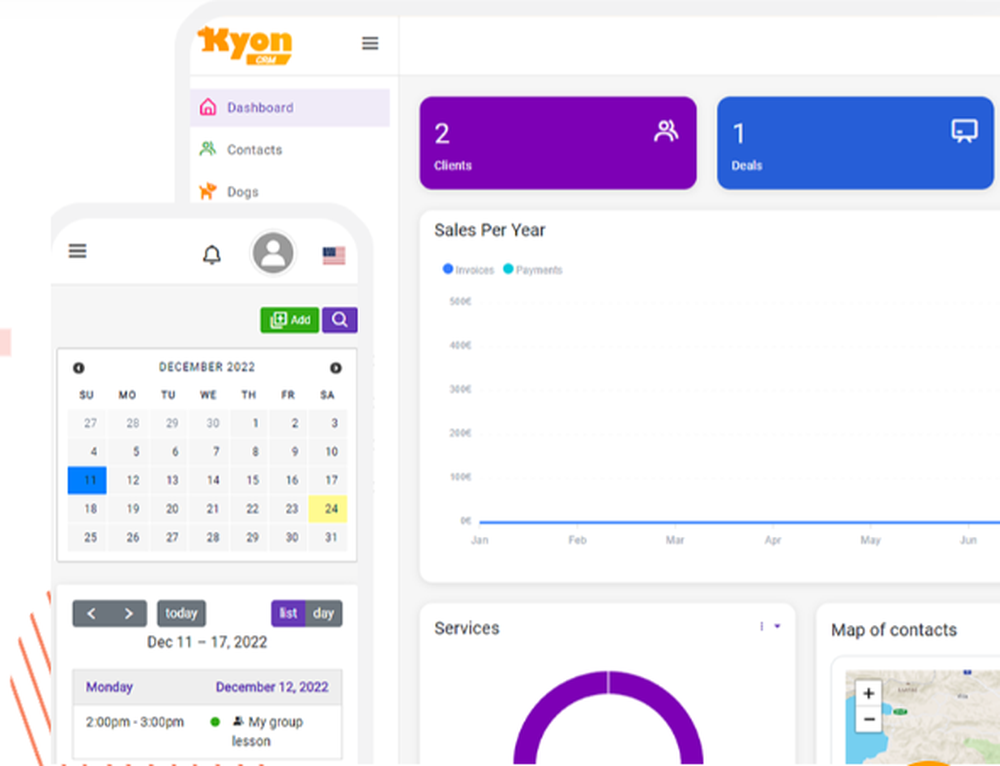Image resolution: width=1000 pixels, height=766 pixels.
Task: Click the presentation icon on Deals card
Action: [964, 131]
